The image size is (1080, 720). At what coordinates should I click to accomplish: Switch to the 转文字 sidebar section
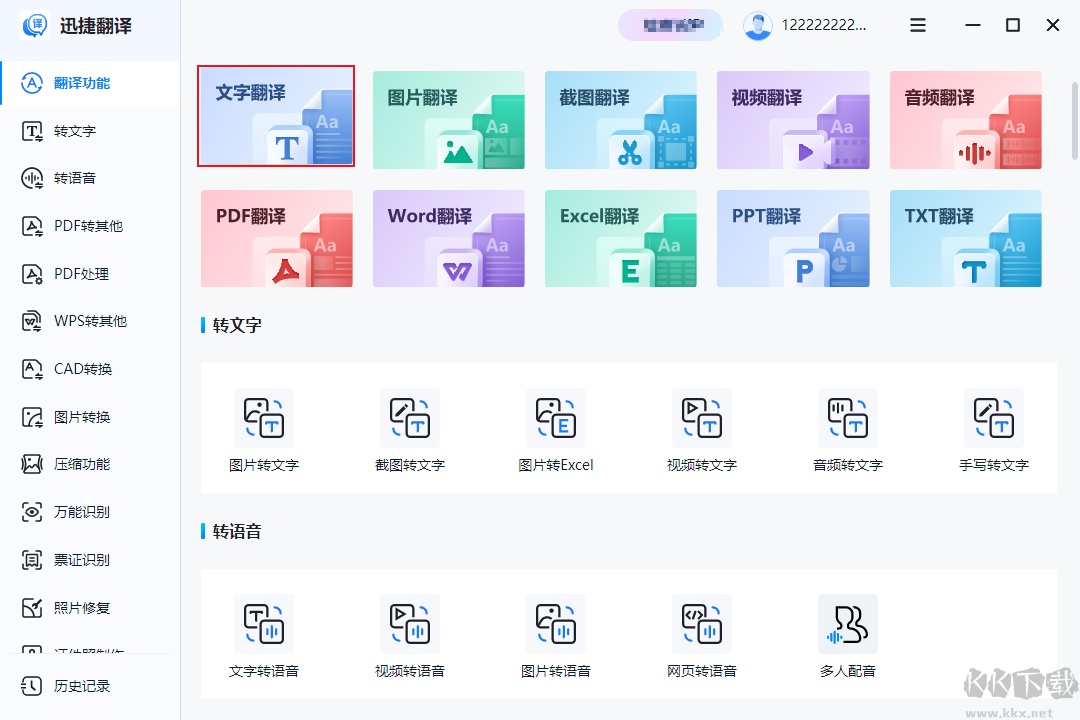click(90, 130)
